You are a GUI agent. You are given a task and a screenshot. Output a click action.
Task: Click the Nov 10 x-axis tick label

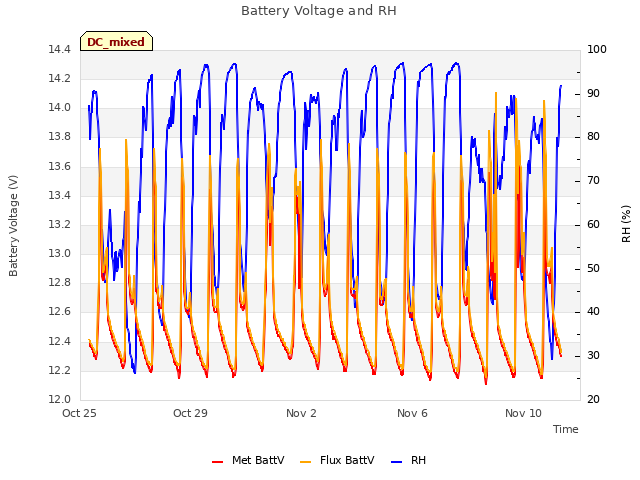click(523, 413)
